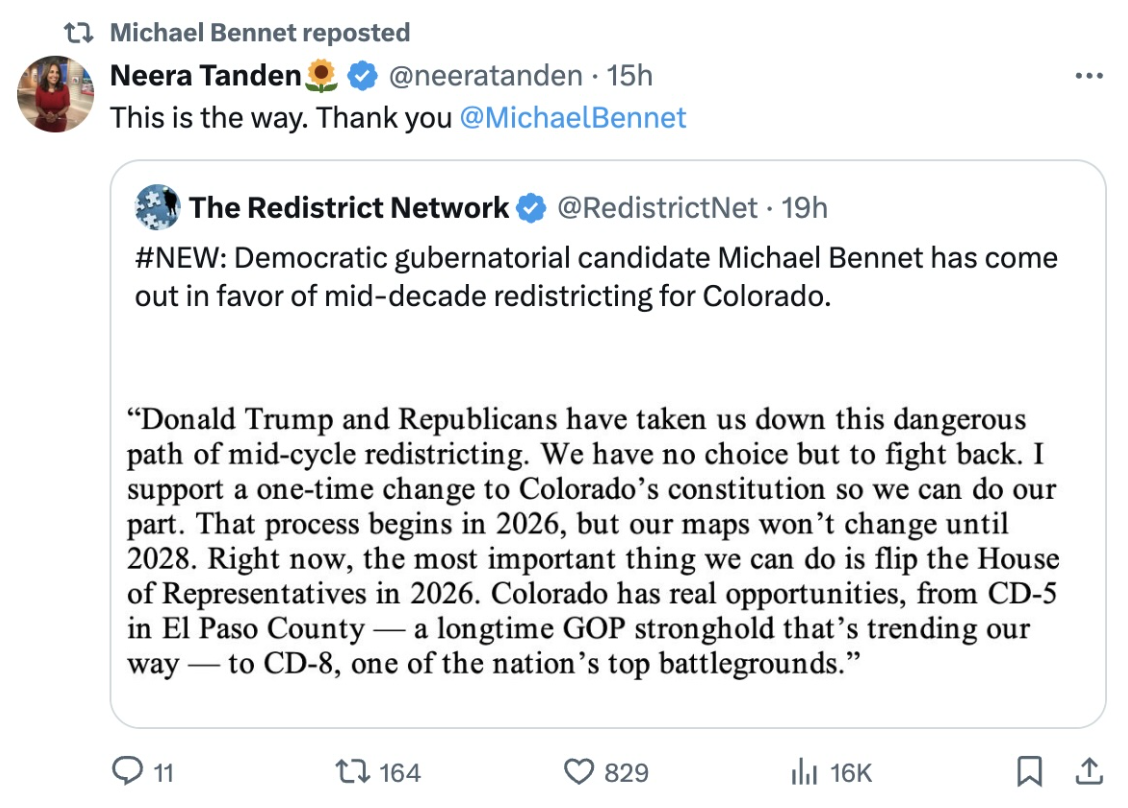1128x808 pixels.
Task: Click Redistrict Network's verified checkmark badge
Action: click(532, 208)
